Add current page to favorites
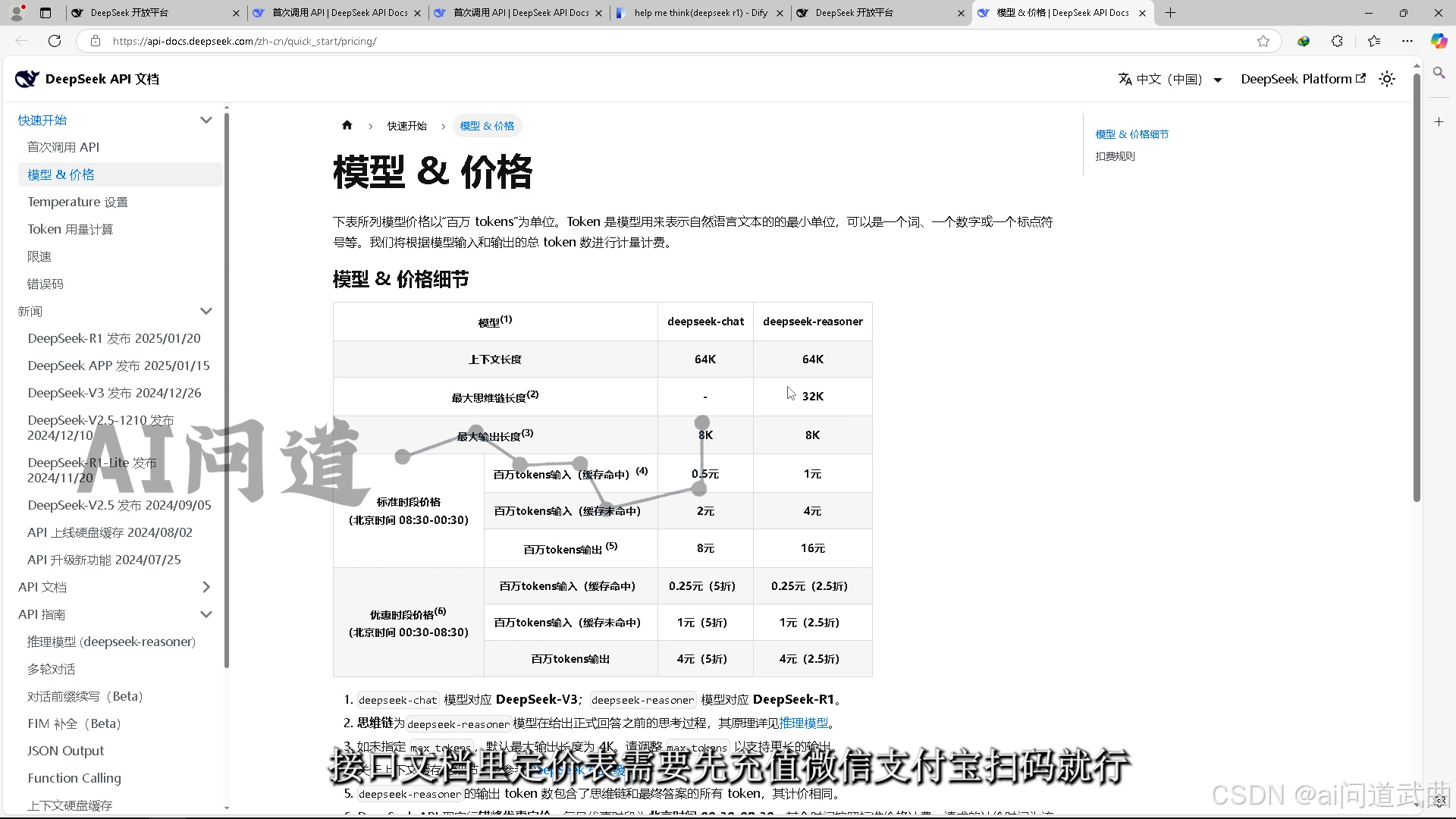The width and height of the screenshot is (1456, 819). click(x=1264, y=41)
